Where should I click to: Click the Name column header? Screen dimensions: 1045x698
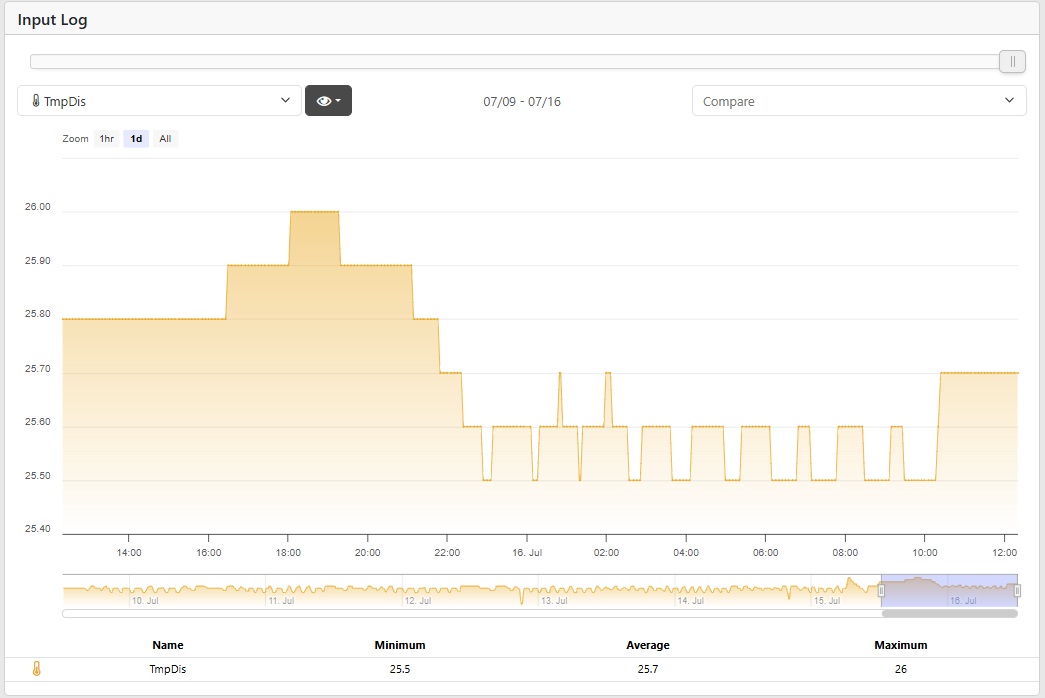click(168, 645)
